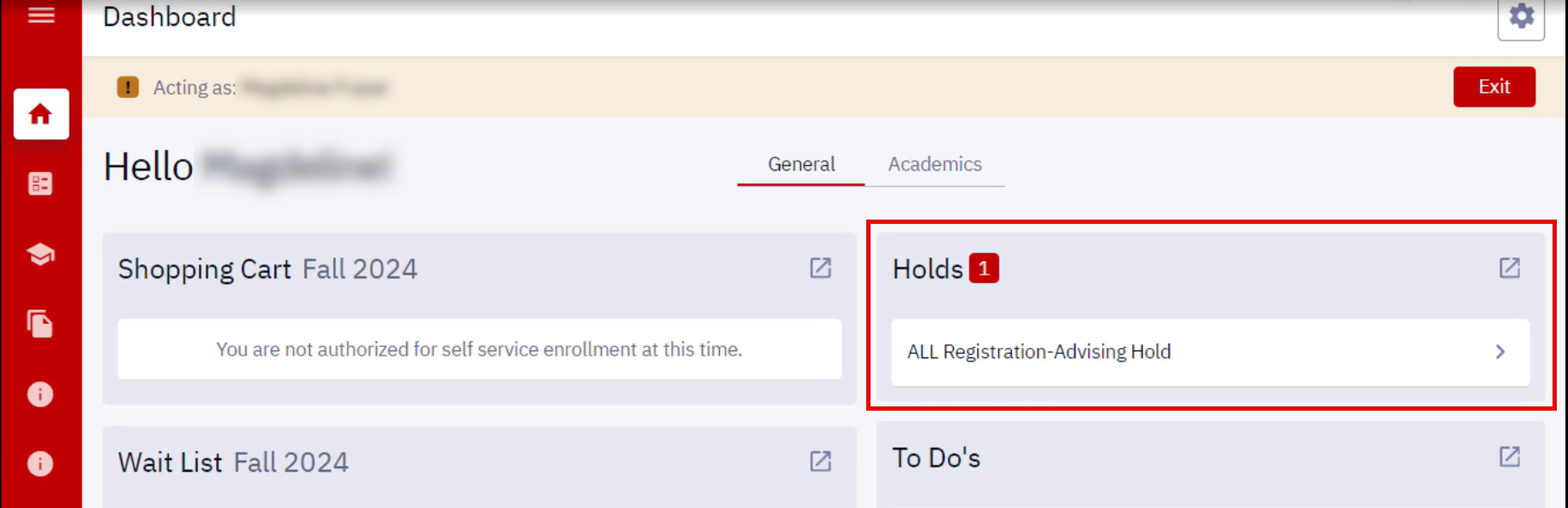The image size is (1568, 508).
Task: Pop out the Wait List card
Action: click(x=821, y=462)
